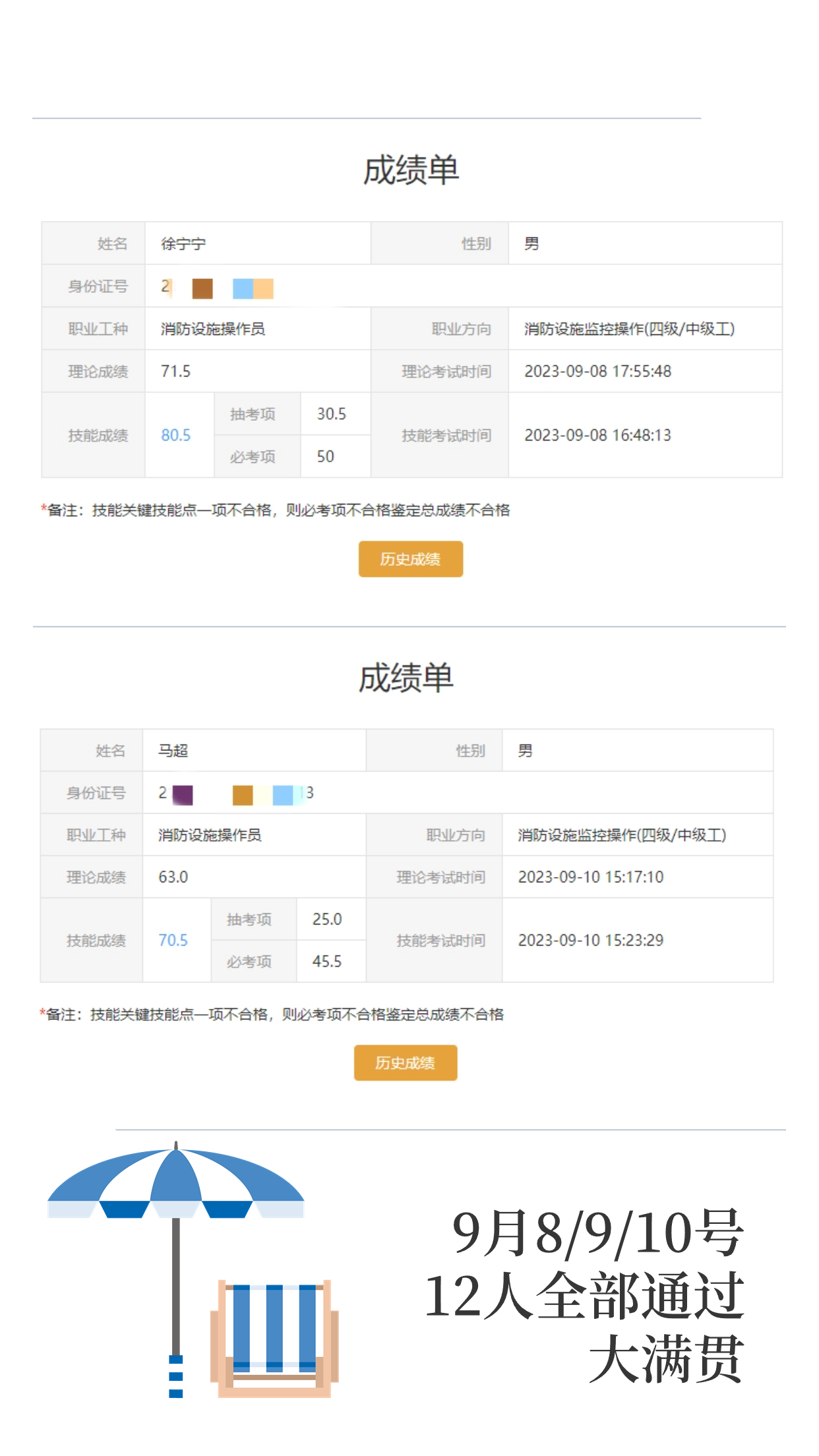Screen dimensions: 819x1456
Task: Click the name field showing 马超
Action: pyautogui.click(x=254, y=750)
